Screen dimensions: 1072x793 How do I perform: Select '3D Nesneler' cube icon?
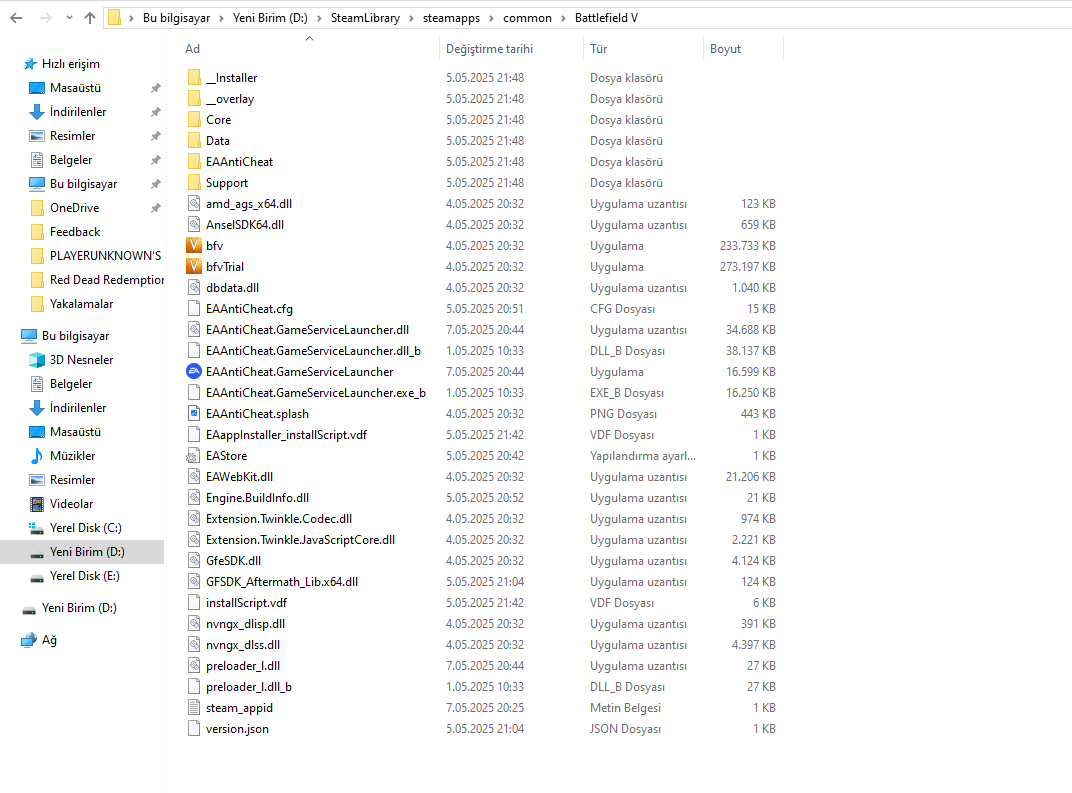click(x=37, y=360)
